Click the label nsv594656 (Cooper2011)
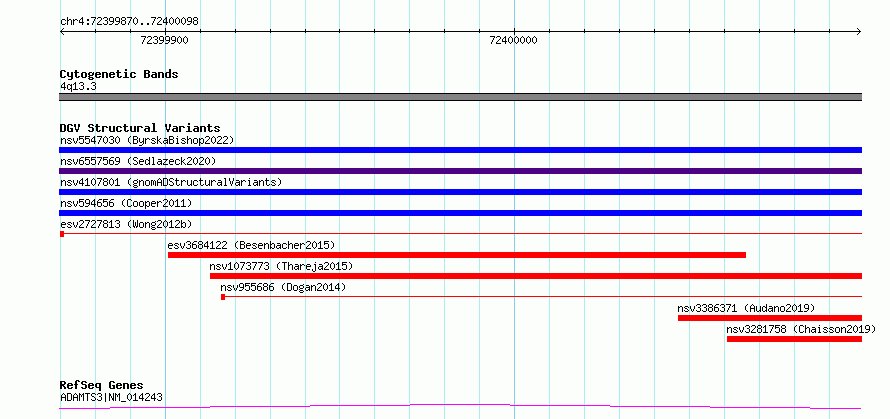Viewport: 890px width, 419px height. (126, 203)
